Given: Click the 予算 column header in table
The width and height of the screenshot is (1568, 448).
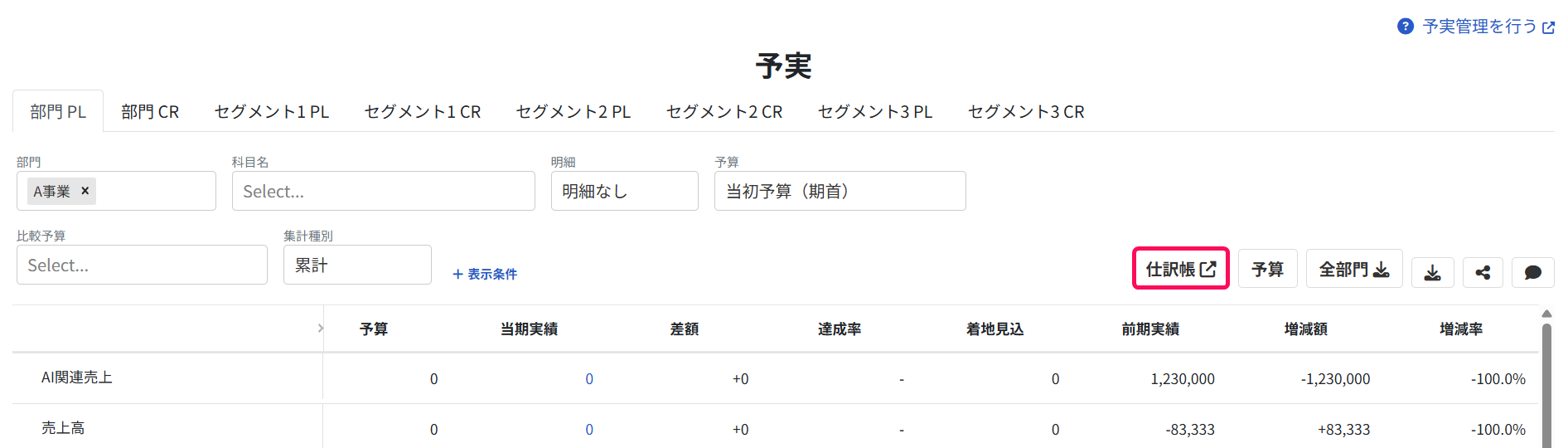Looking at the screenshot, I should [x=374, y=329].
